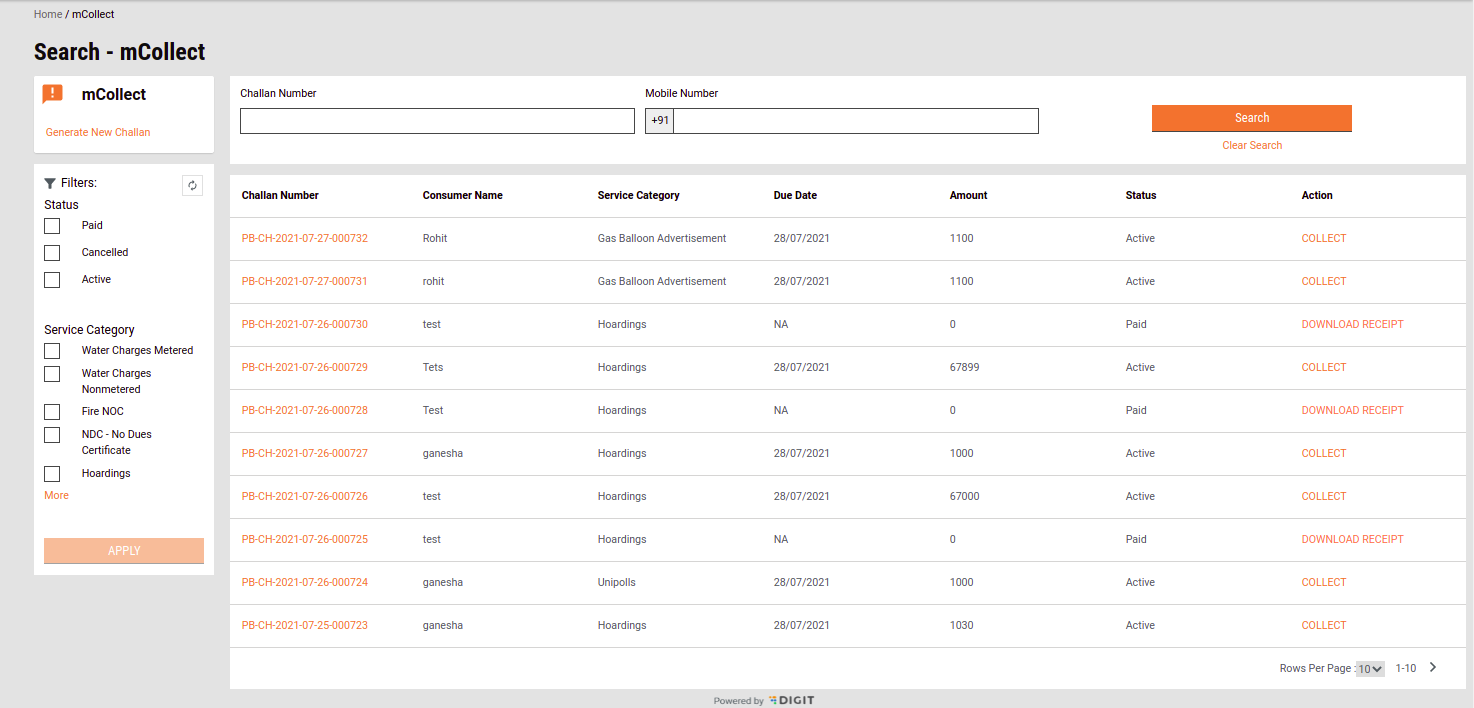The width and height of the screenshot is (1474, 708).
Task: Go to next page arrow
Action: [1433, 668]
